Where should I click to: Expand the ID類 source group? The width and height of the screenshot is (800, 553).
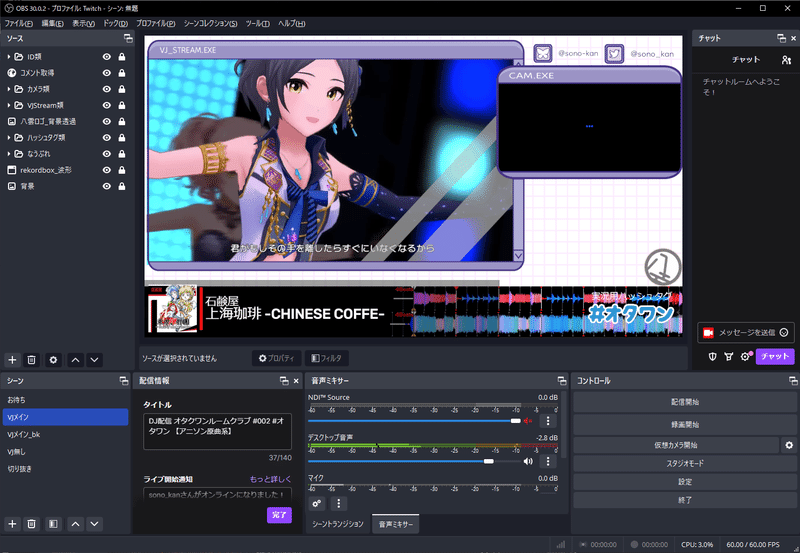pyautogui.click(x=9, y=57)
